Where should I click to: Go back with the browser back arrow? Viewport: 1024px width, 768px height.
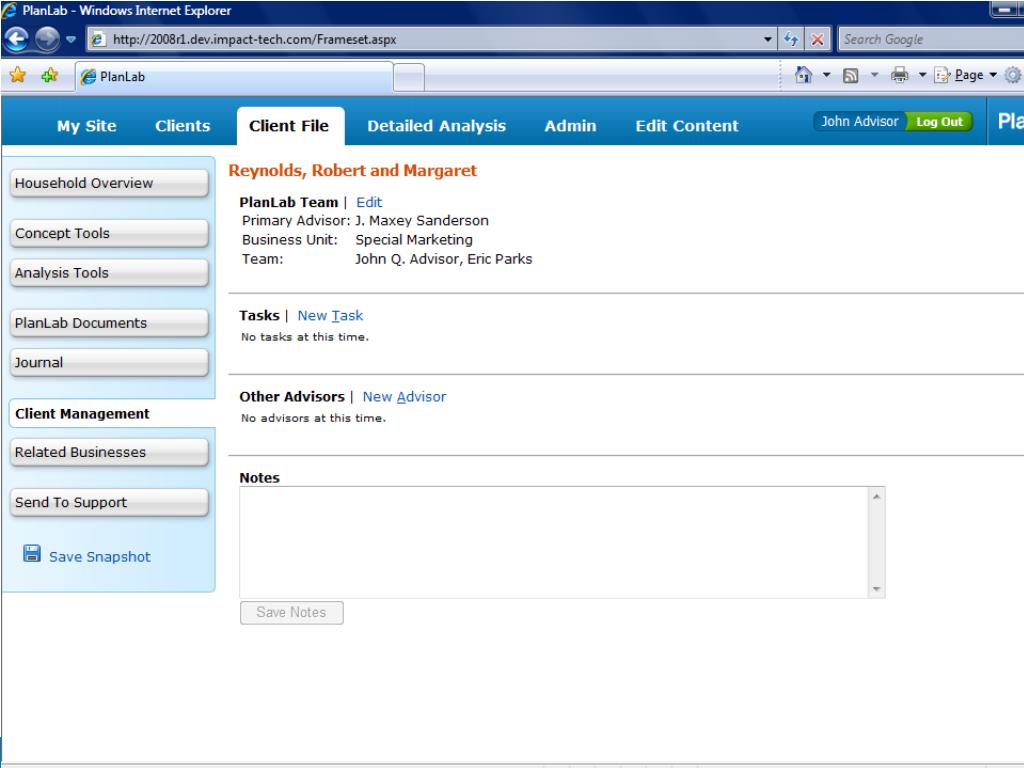16,39
